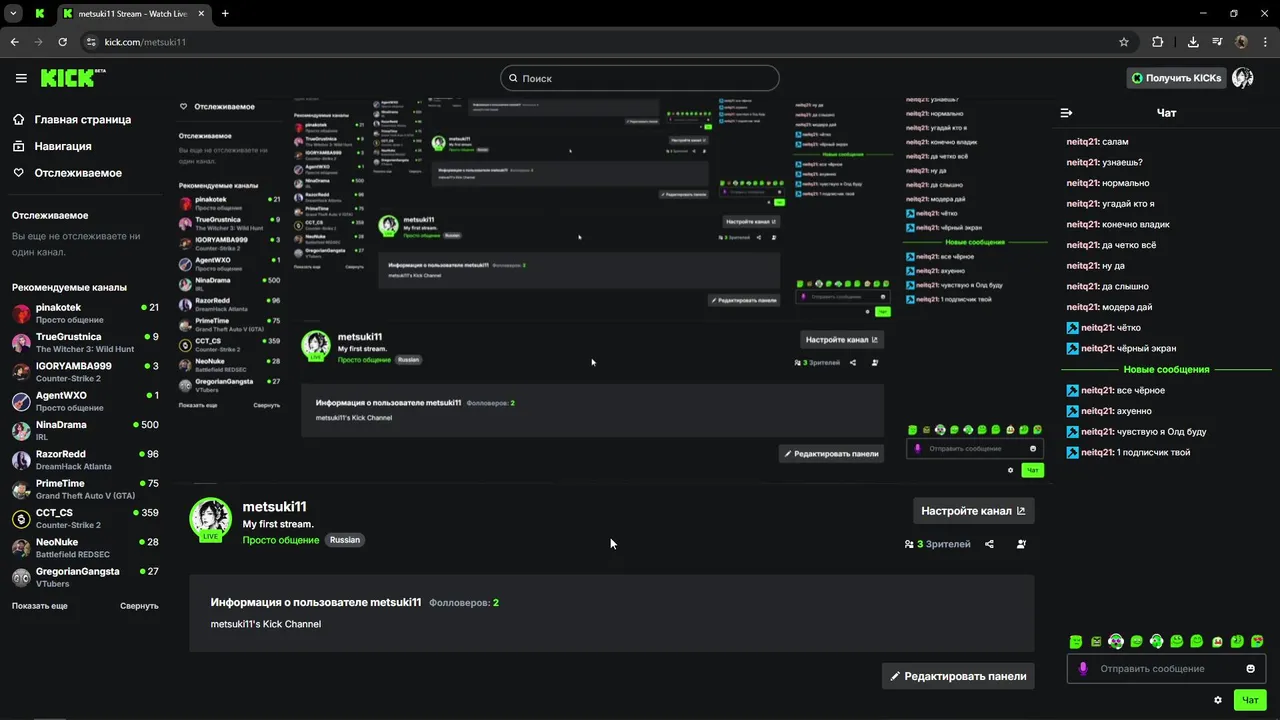Collapse the chat panel with the arrow icon
The height and width of the screenshot is (720, 1280).
(1066, 113)
